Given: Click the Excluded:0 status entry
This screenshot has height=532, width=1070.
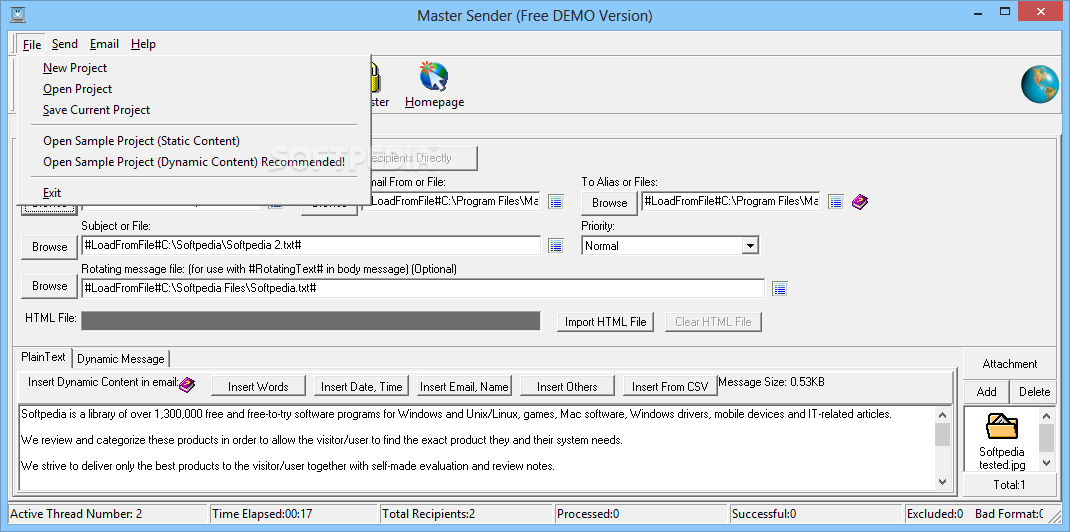Looking at the screenshot, I should pyautogui.click(x=935, y=514).
